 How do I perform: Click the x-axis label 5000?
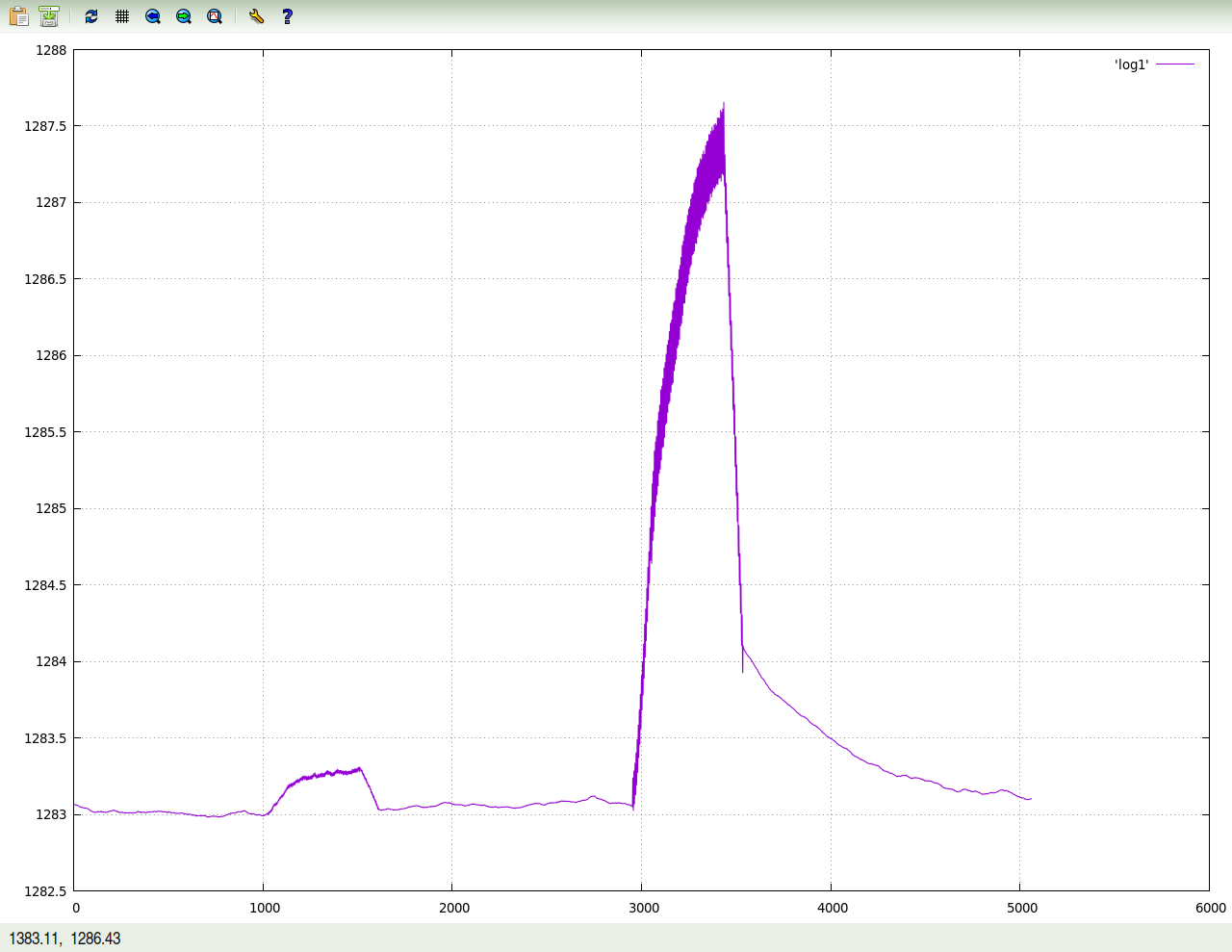[1021, 908]
